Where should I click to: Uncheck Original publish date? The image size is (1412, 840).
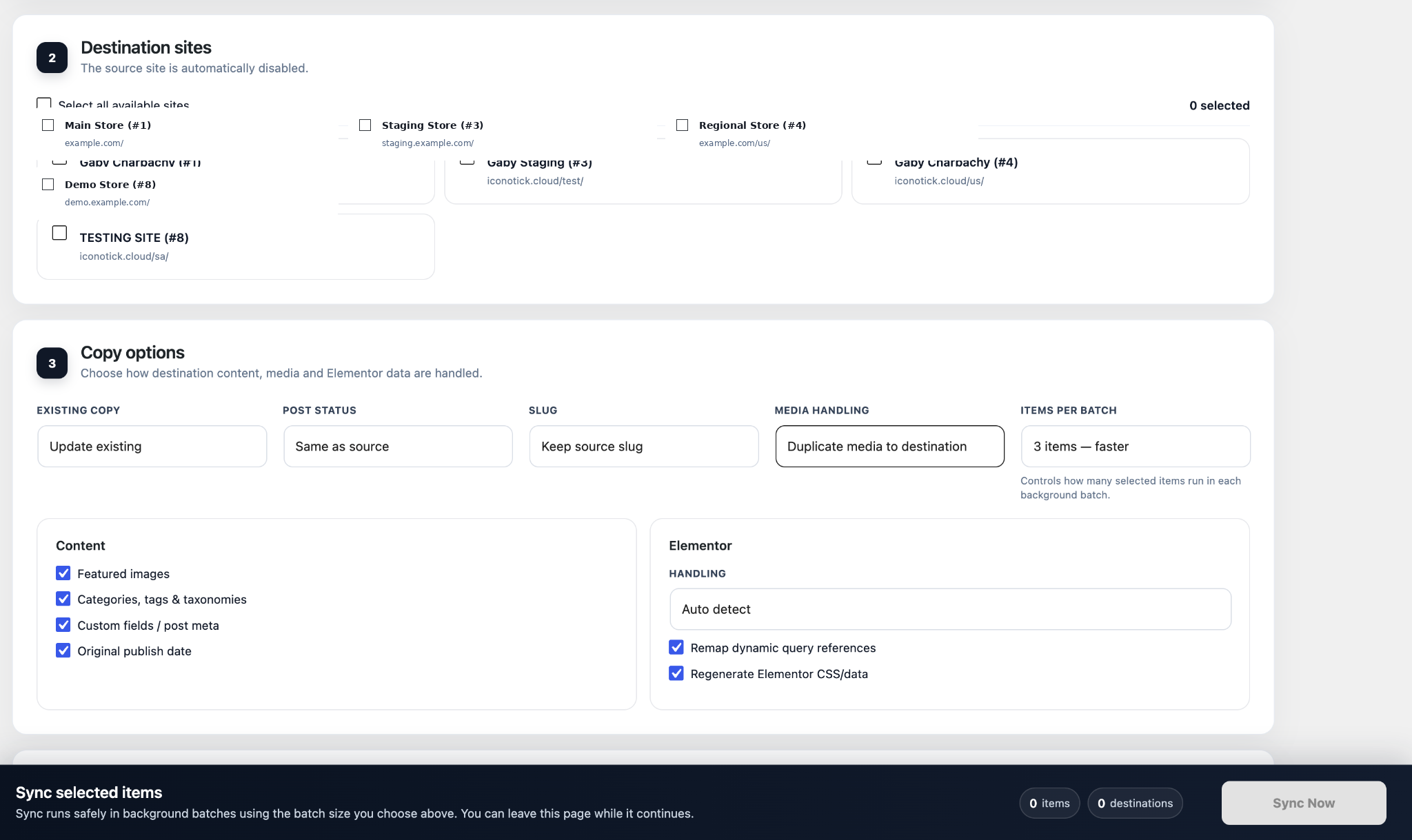point(63,651)
